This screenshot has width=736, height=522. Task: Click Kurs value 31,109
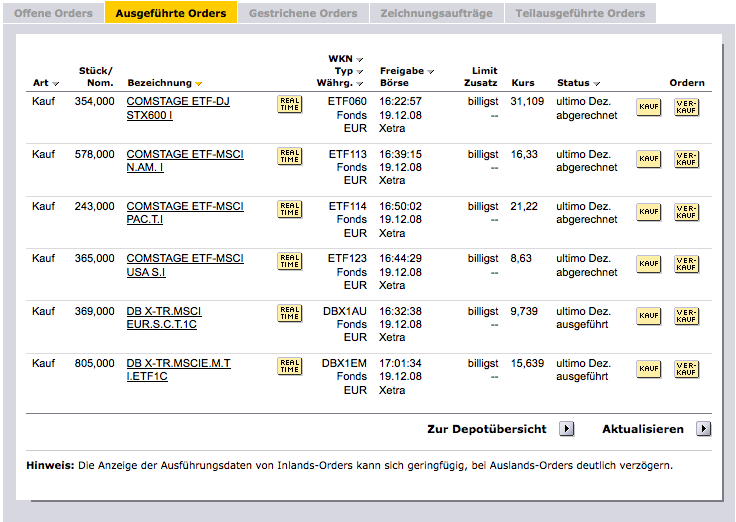[x=527, y=101]
